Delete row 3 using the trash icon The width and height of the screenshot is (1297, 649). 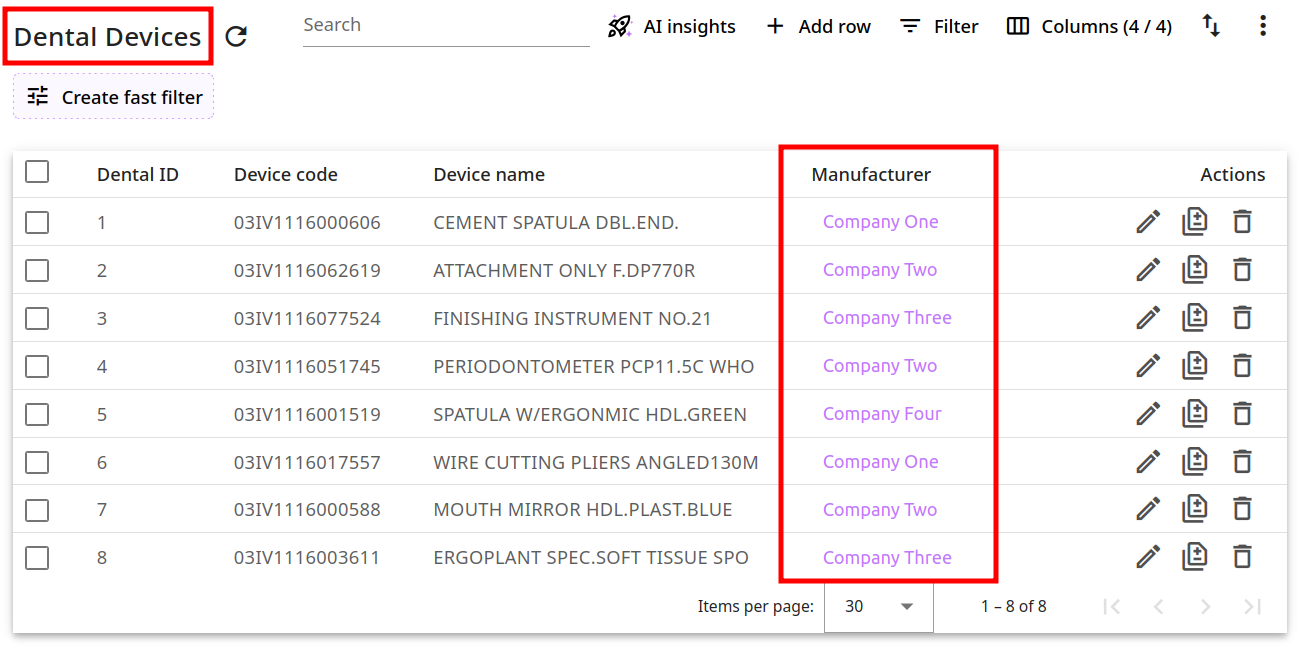coord(1242,318)
